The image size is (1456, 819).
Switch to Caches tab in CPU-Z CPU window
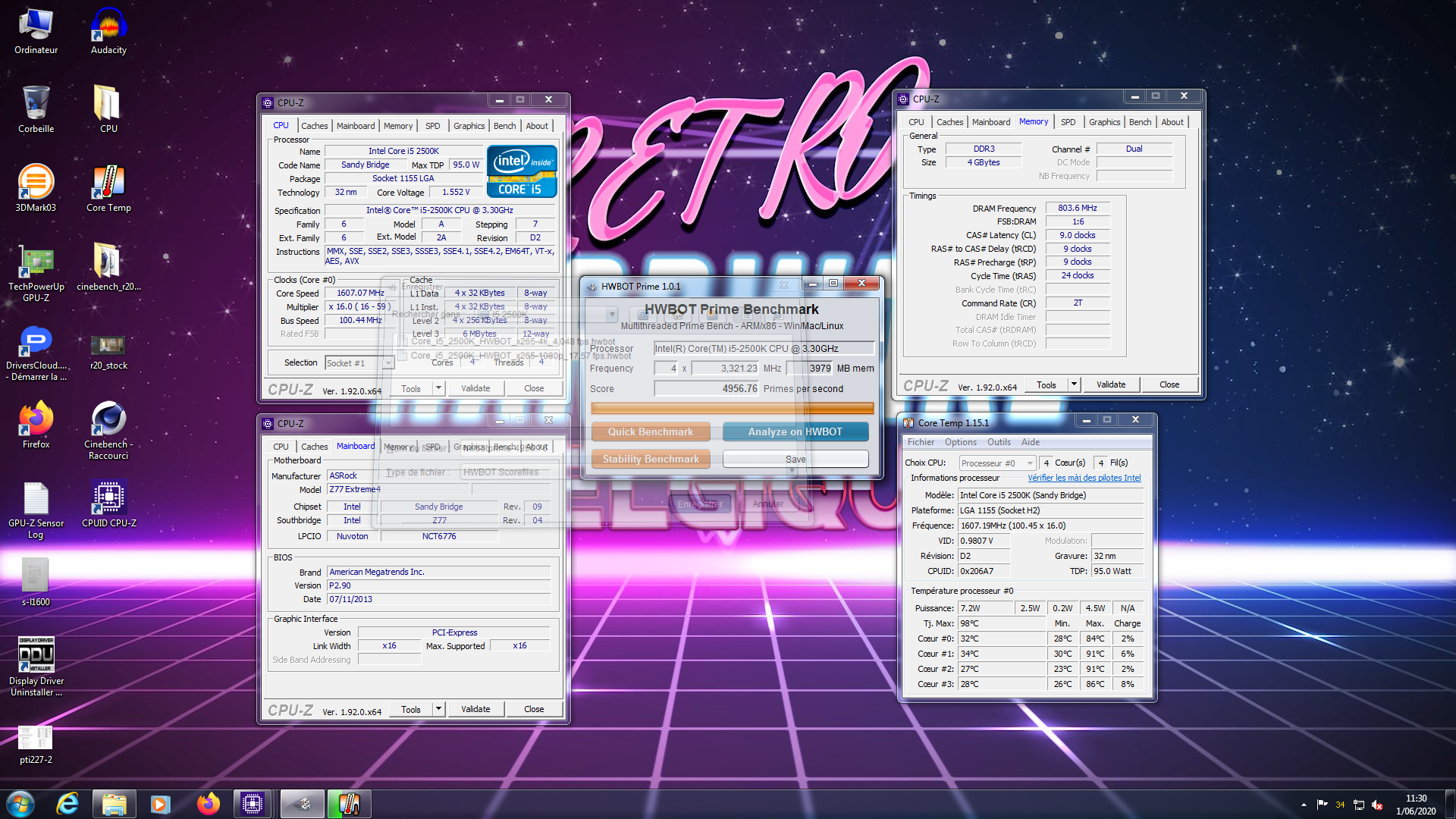tap(314, 126)
